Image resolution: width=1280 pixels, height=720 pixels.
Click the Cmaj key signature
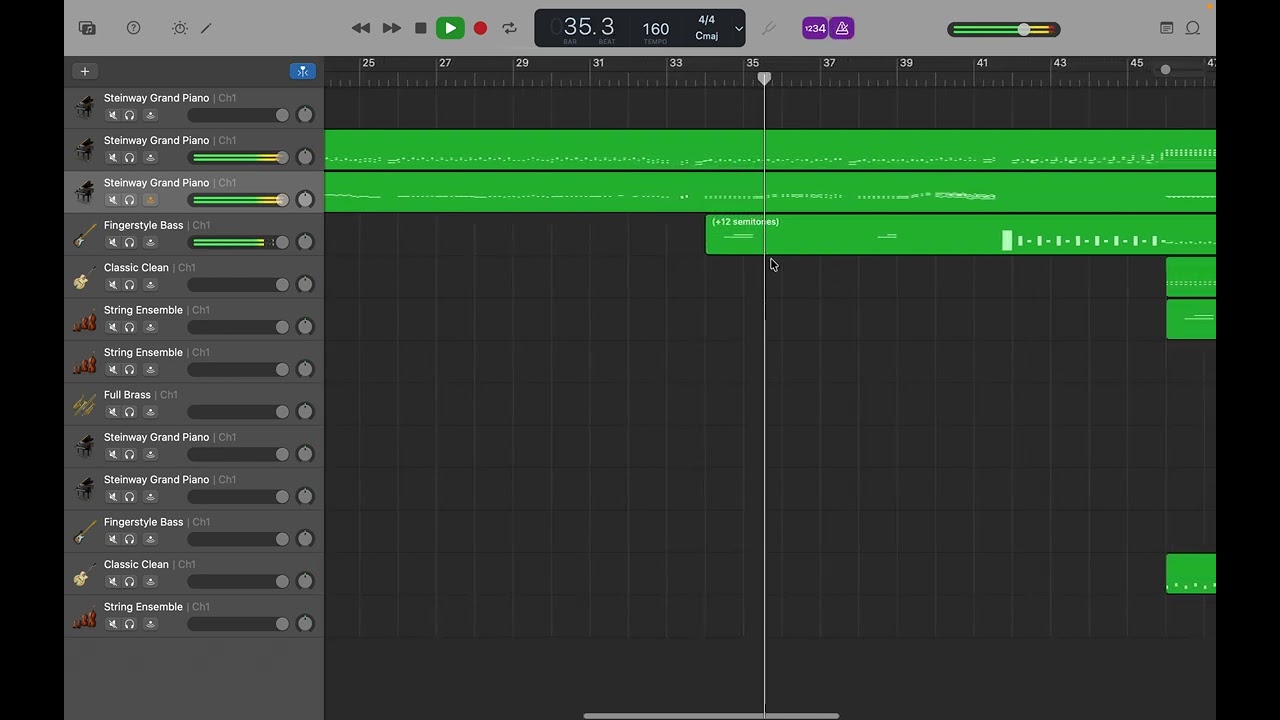[x=706, y=36]
